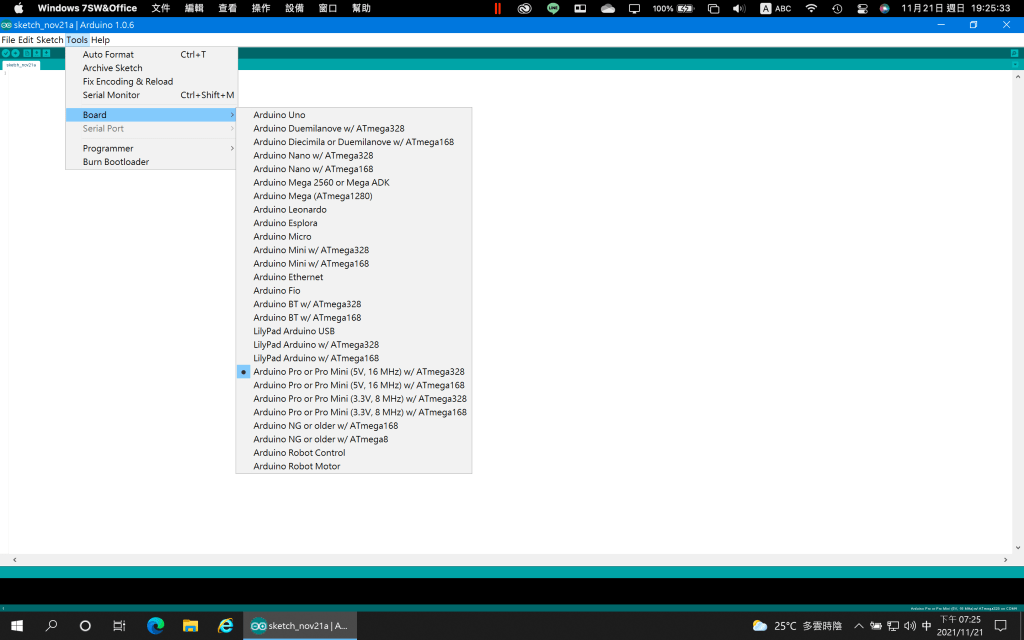Select Arduino Pro Mini 3.3V 8 MHz ATmega328
The height and width of the screenshot is (640, 1024).
pos(359,399)
